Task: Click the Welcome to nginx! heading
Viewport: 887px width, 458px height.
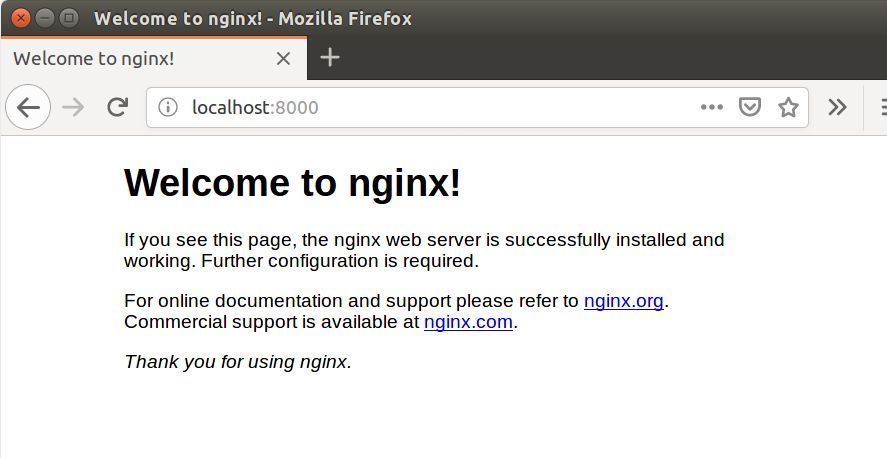Action: [x=292, y=183]
